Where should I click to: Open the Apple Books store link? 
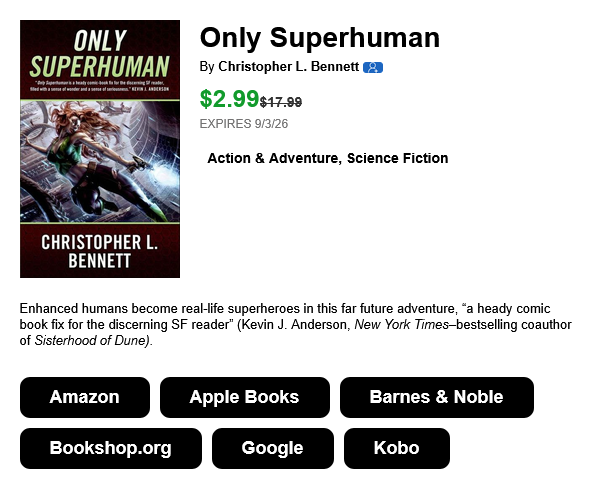pyautogui.click(x=245, y=397)
